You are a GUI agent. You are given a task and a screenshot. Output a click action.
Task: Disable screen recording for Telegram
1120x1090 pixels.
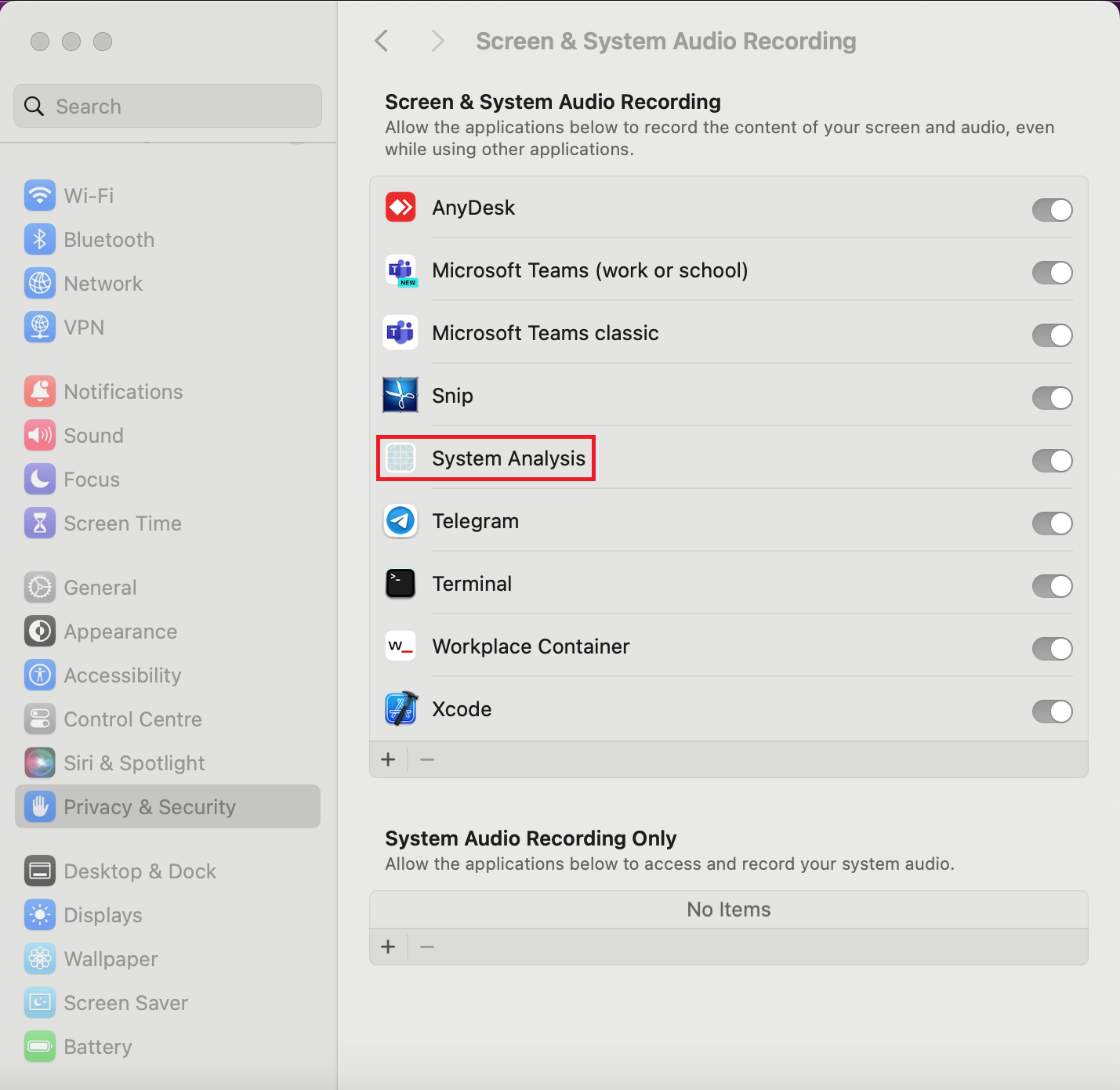[1052, 523]
